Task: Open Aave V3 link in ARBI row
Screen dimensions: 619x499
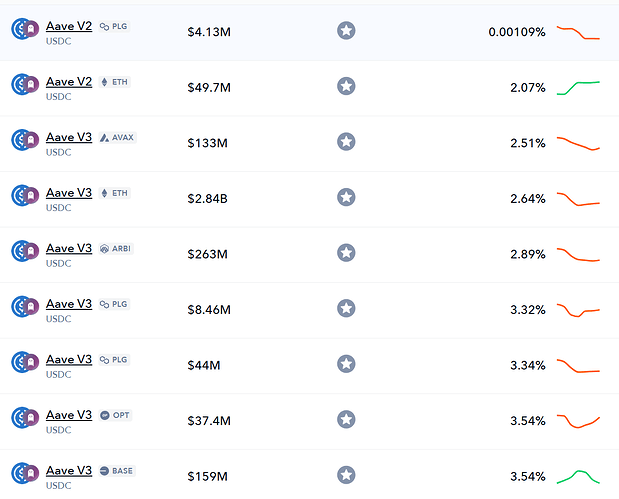Action: pos(69,248)
